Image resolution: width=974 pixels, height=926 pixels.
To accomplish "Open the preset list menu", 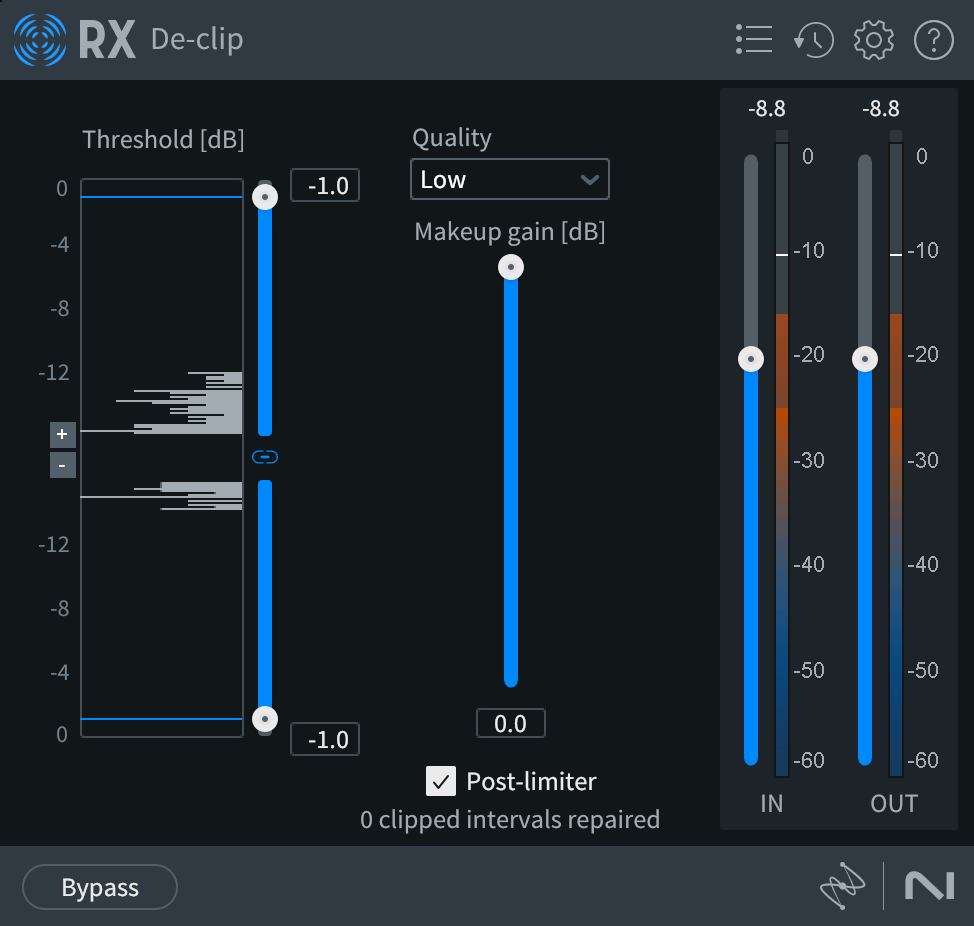I will (x=753, y=40).
